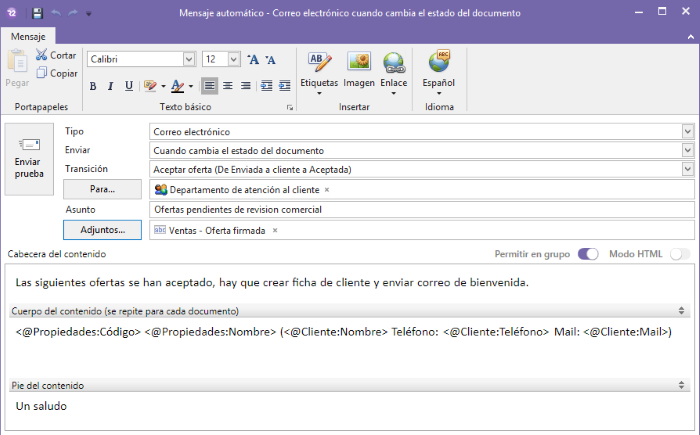Click the Adjuntos... button
This screenshot has height=435, width=700.
pyautogui.click(x=102, y=230)
